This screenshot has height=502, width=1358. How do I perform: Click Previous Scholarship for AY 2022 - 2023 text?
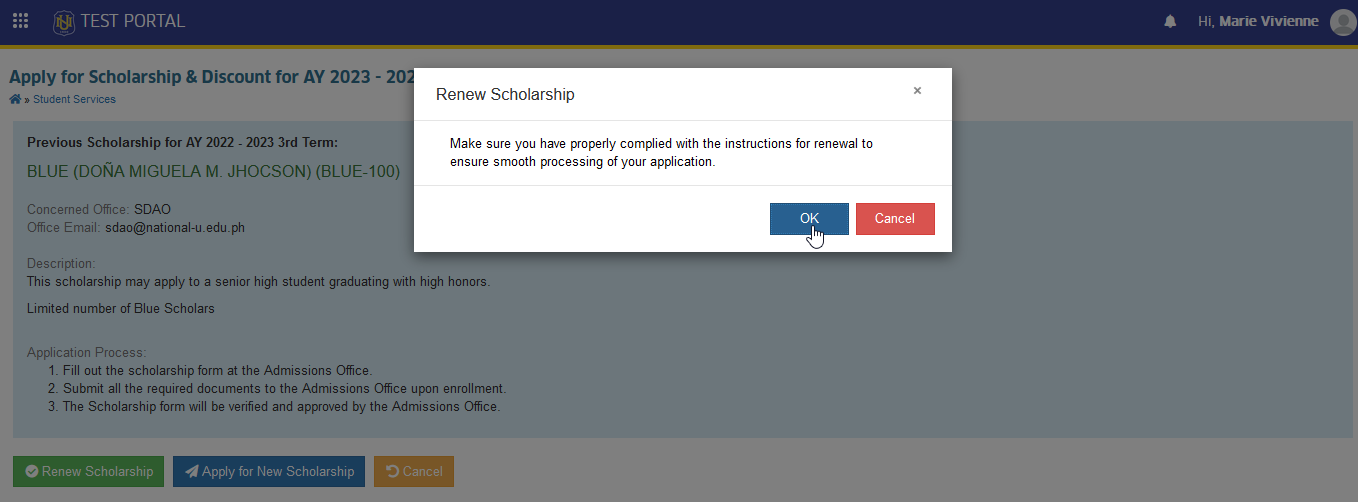point(182,142)
